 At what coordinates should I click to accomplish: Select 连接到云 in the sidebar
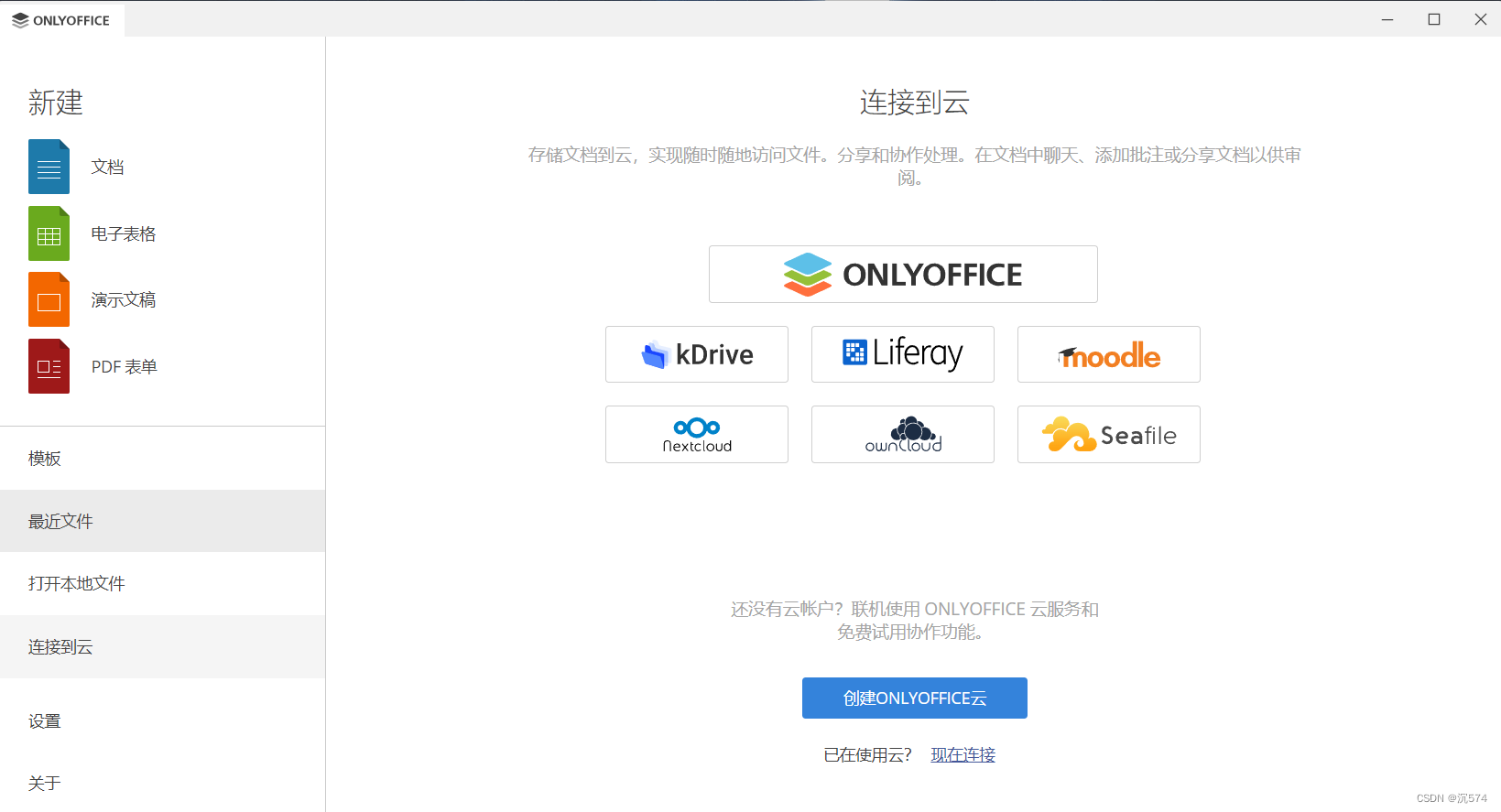tap(162, 646)
